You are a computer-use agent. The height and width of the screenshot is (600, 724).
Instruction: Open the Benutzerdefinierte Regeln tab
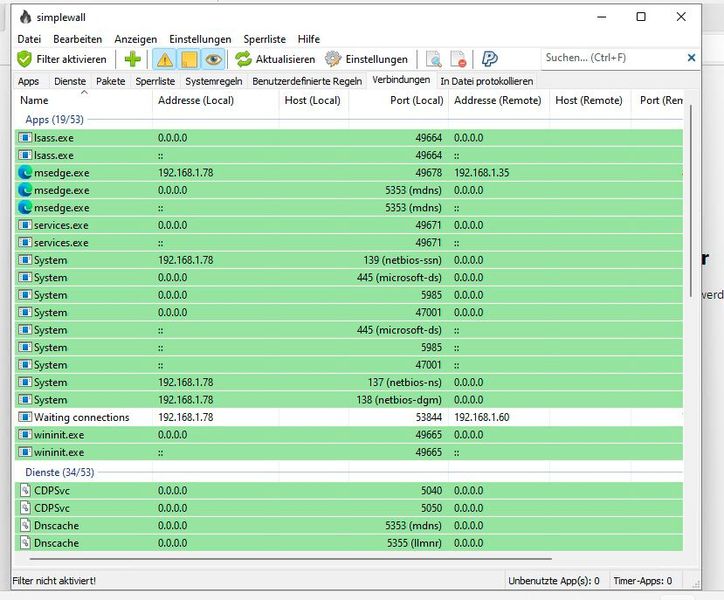(x=307, y=81)
